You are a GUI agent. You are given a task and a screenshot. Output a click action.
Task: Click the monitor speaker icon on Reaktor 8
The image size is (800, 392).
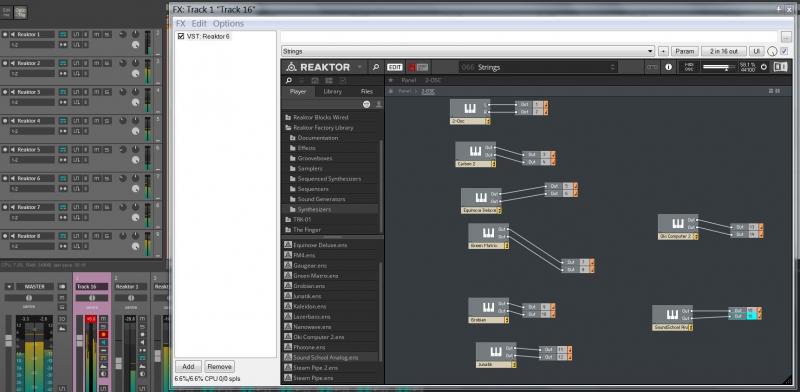point(13,236)
